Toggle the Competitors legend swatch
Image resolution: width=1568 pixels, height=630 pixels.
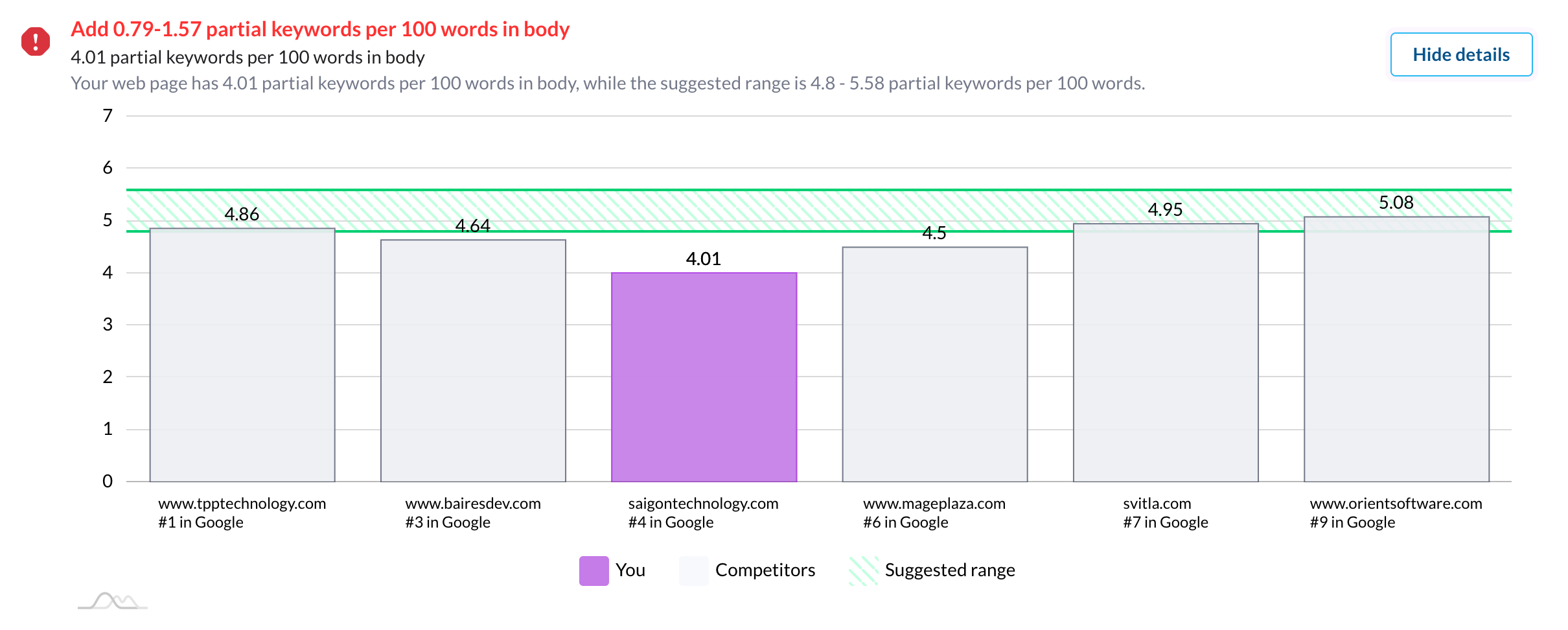[x=693, y=570]
